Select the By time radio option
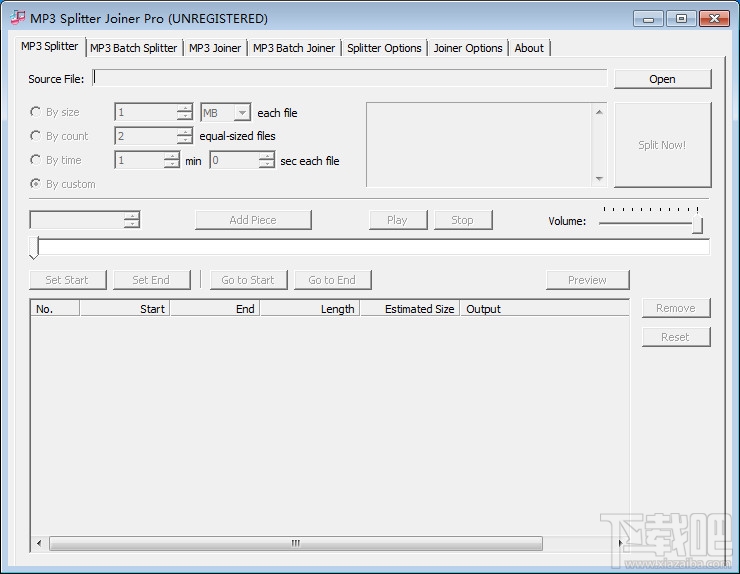 tap(56, 160)
